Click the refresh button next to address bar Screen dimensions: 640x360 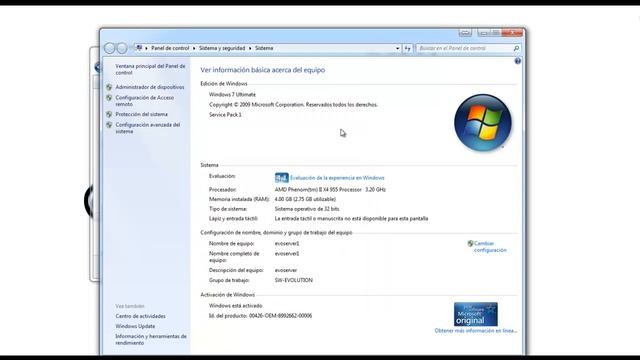[407, 48]
